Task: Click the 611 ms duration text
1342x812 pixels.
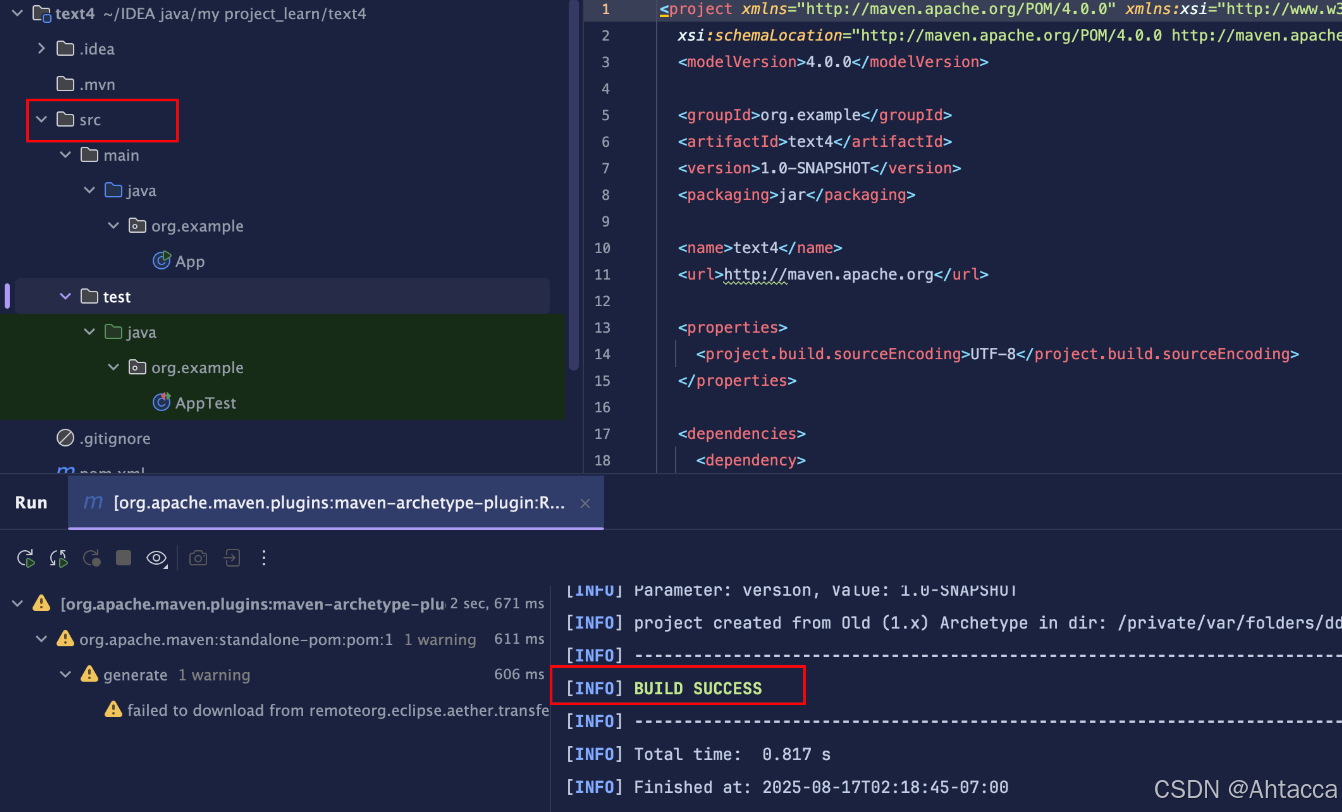Action: [520, 639]
